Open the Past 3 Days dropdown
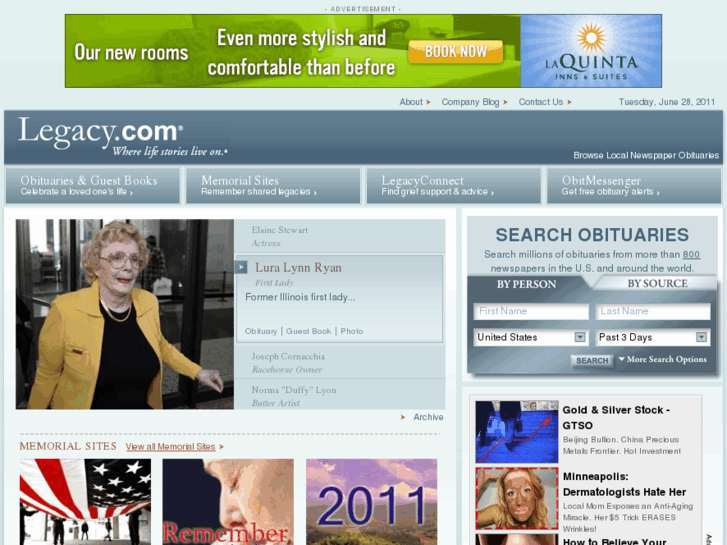The width and height of the screenshot is (727, 545). tap(652, 337)
